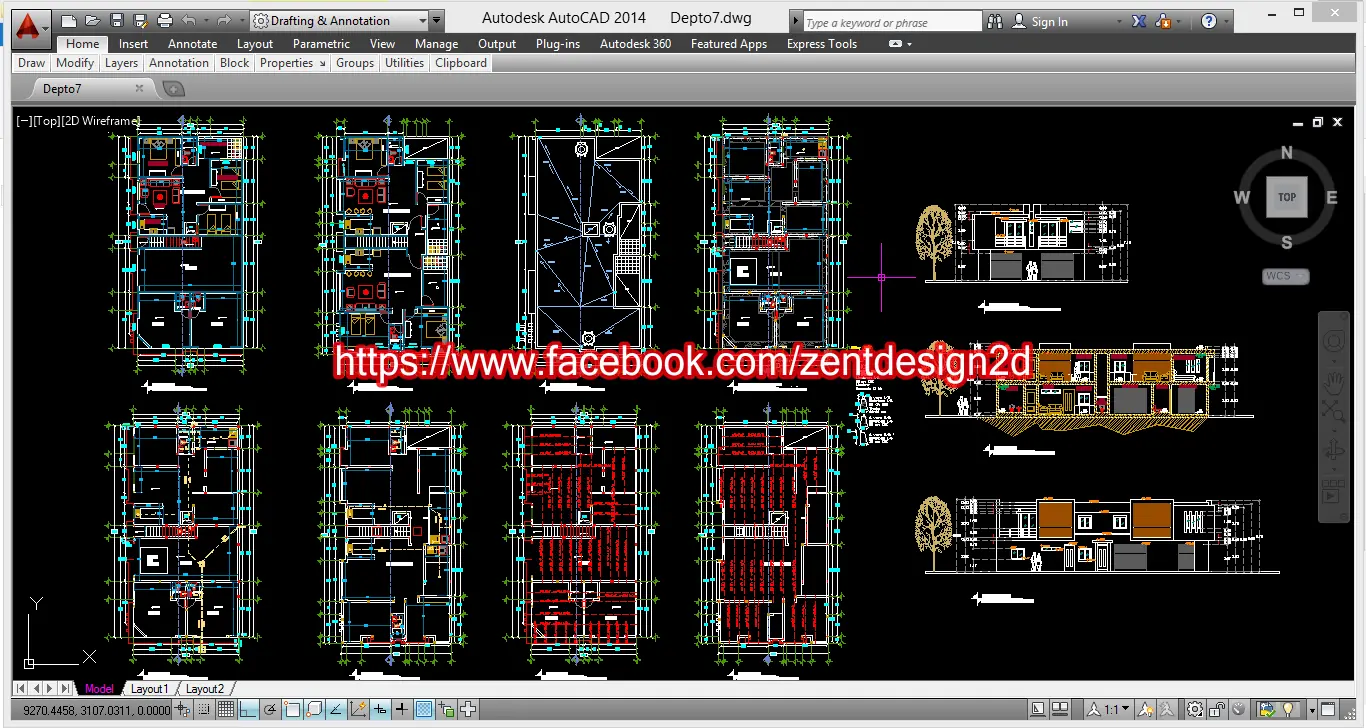
Task: Click the ShowMotion icon in navigation bar
Action: [1333, 492]
